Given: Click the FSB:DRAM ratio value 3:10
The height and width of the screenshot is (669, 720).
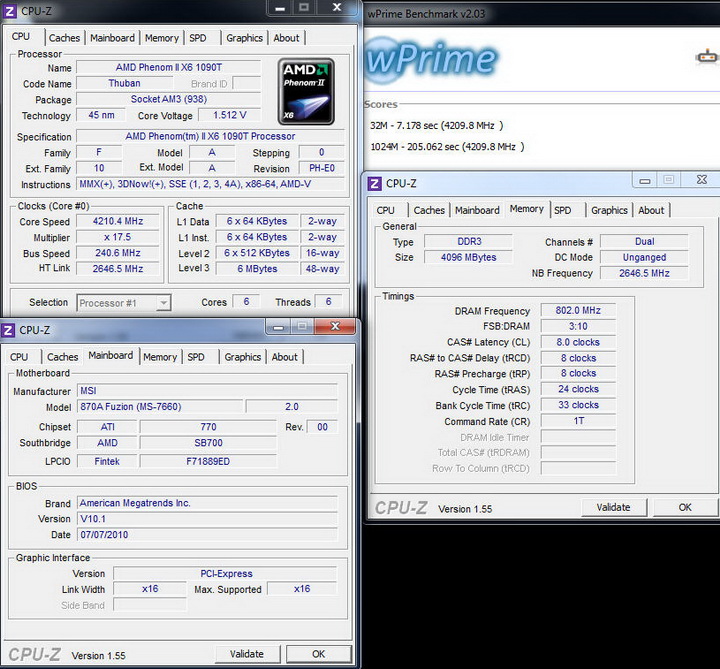Looking at the screenshot, I should pos(578,326).
